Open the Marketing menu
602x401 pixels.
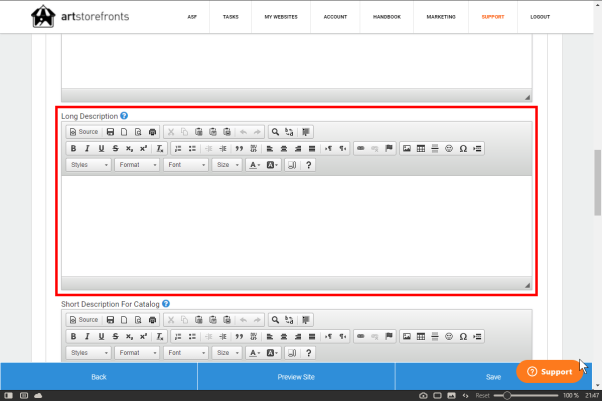440,17
